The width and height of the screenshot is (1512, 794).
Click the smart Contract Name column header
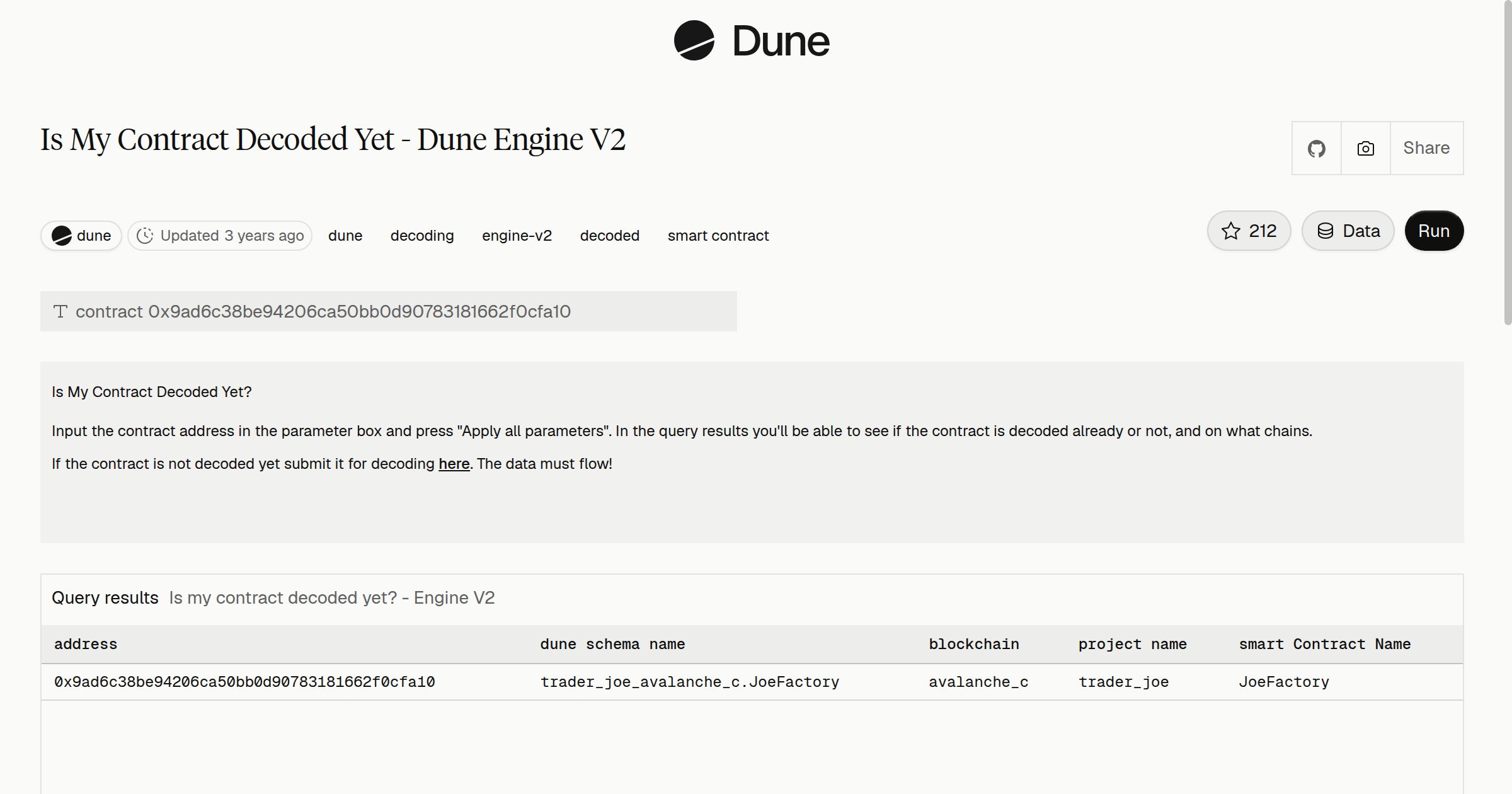tap(1324, 644)
